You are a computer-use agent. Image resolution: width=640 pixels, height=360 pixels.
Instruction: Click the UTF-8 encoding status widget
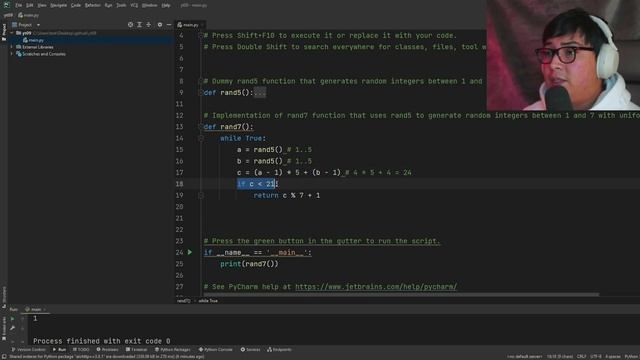596,357
